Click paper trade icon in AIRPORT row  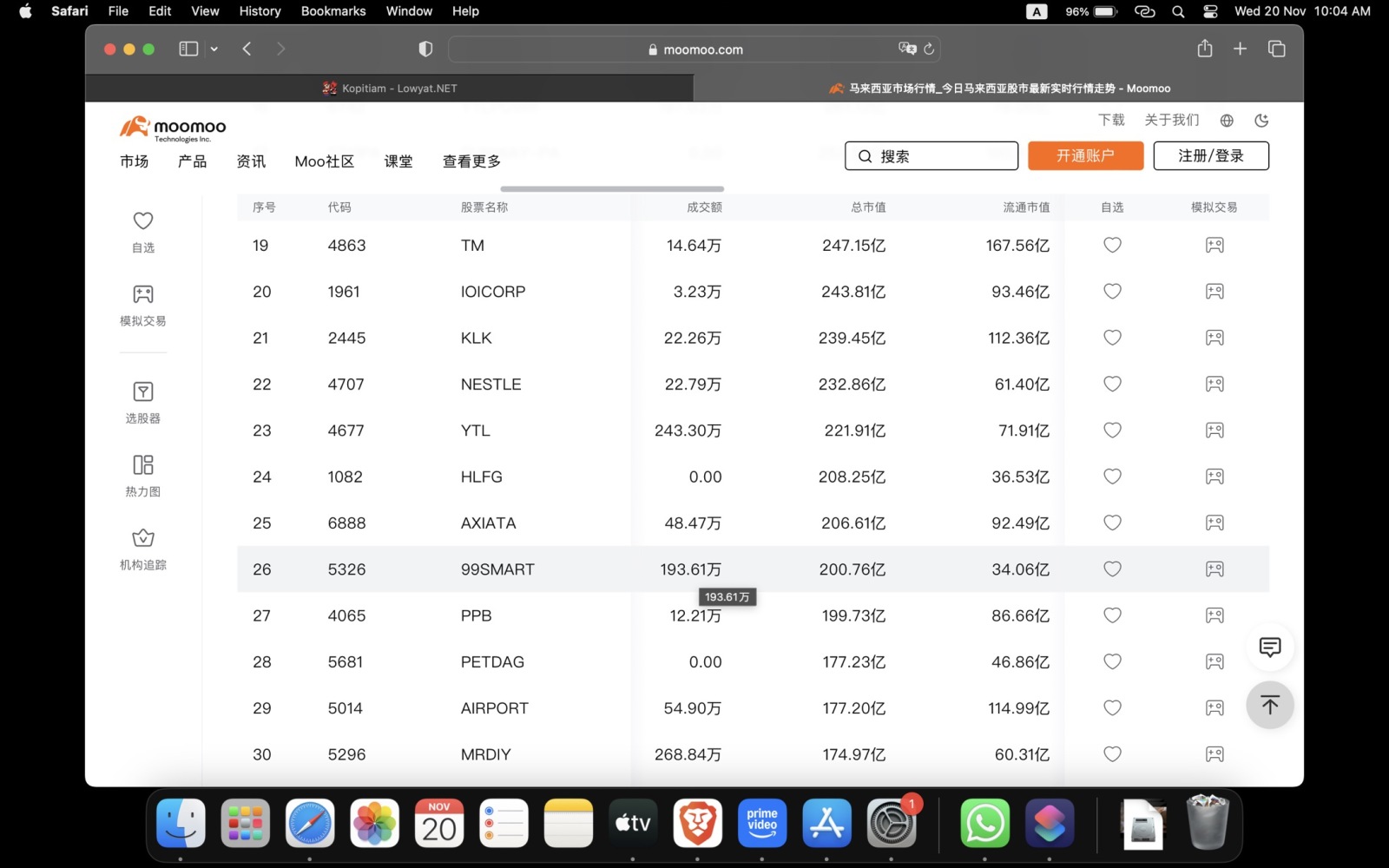pos(1215,708)
